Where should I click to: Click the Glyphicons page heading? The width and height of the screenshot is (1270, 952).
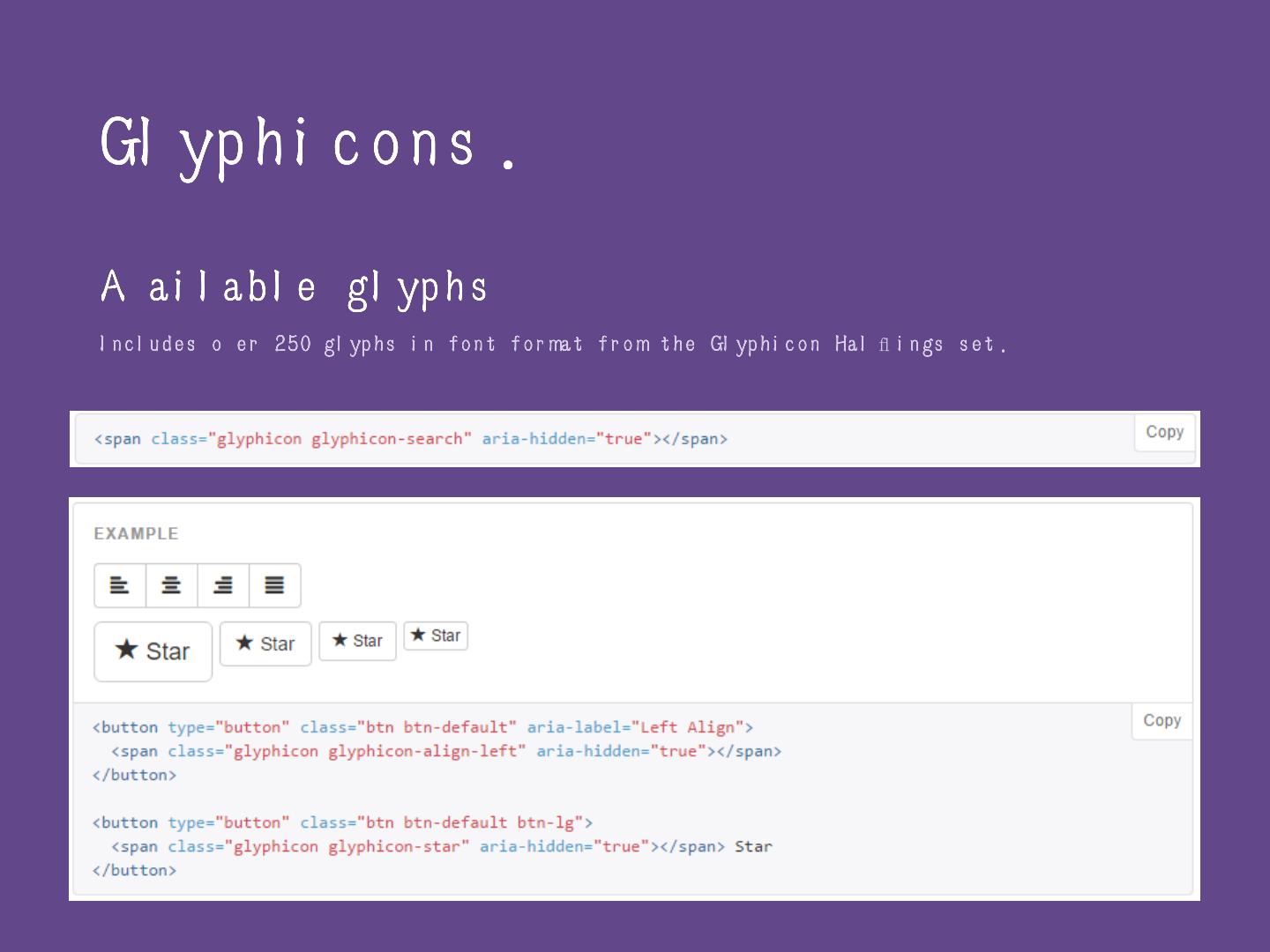coord(307,145)
